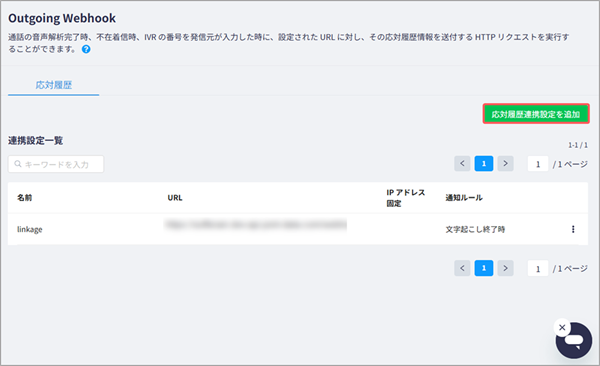Click the blurred URL cell of linkage

[x=256, y=225]
